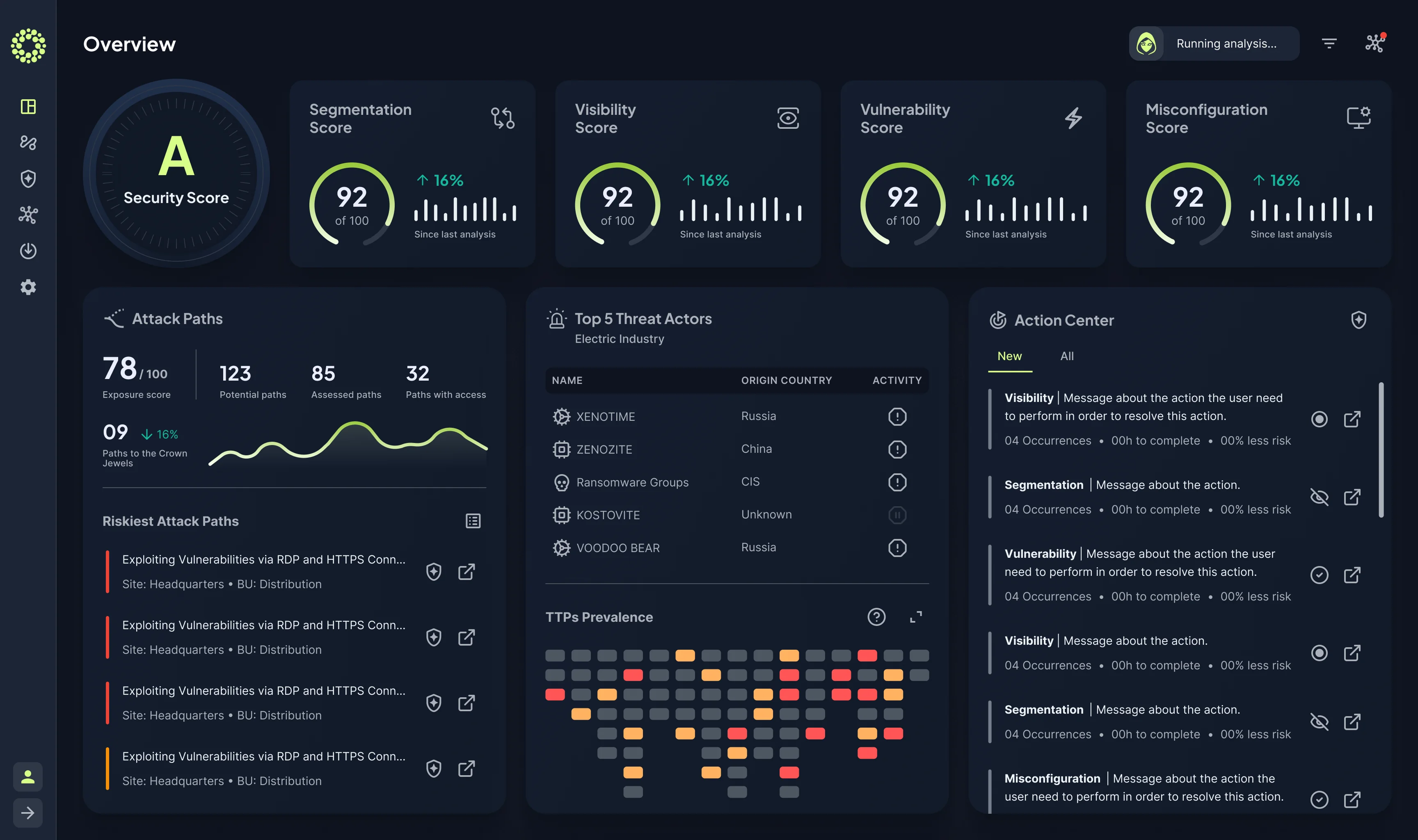Click shield icon on third riskiest attack path
Screen dimensions: 1418x840
pos(434,703)
